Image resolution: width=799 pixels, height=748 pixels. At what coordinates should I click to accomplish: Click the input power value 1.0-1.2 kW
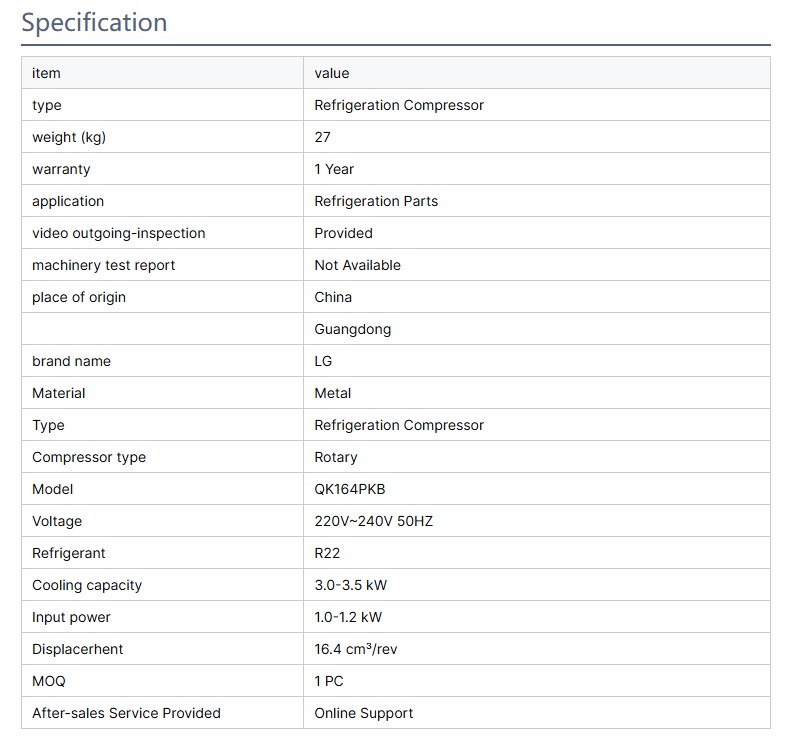pos(348,617)
